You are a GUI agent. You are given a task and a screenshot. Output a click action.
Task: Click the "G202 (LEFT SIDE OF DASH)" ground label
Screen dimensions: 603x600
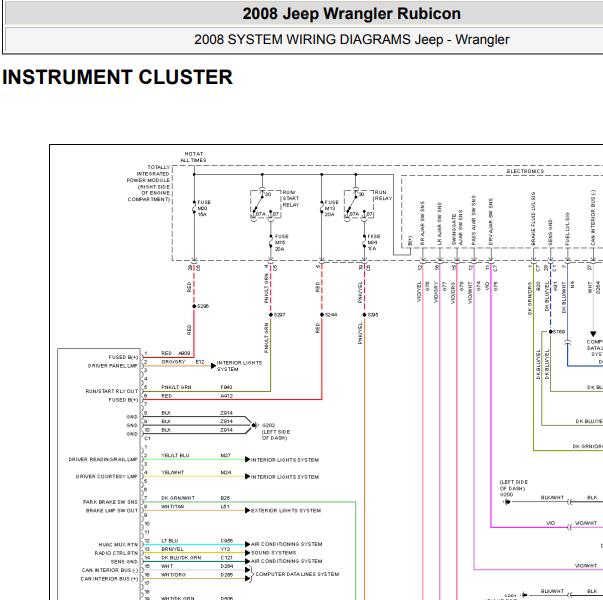(x=276, y=432)
